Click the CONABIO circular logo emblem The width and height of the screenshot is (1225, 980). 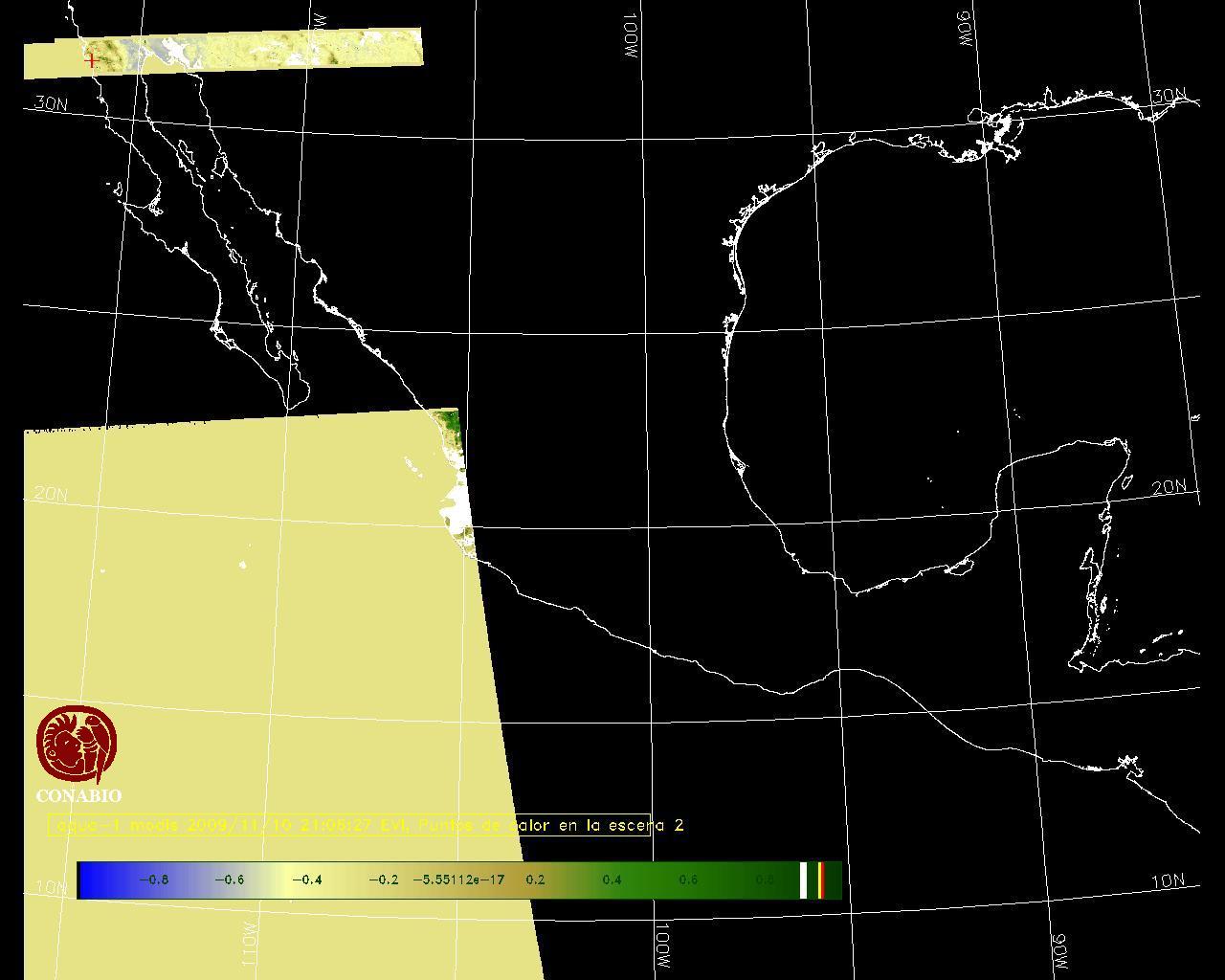pos(77,745)
